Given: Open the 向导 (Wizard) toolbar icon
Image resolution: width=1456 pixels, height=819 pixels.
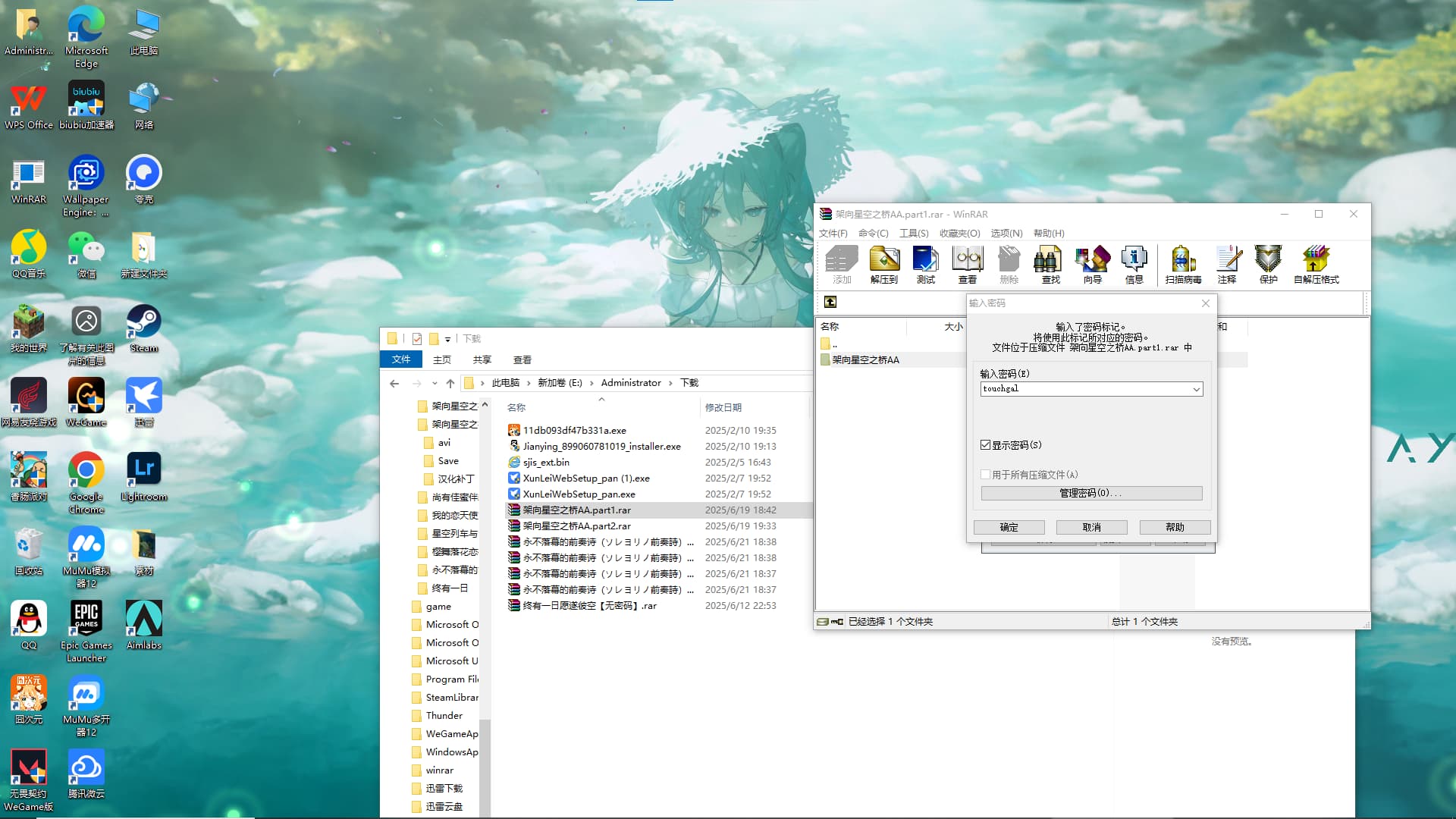Looking at the screenshot, I should (1093, 264).
